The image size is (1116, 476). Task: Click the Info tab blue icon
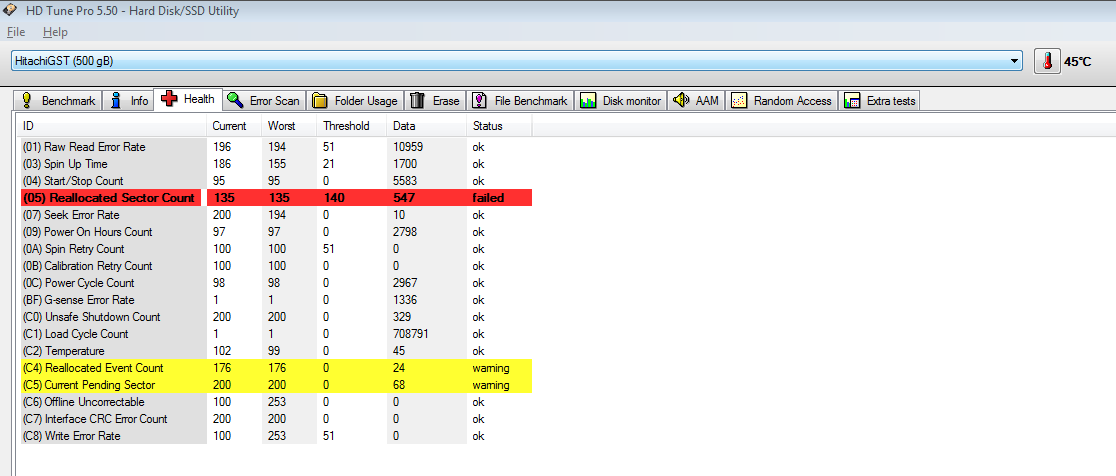(116, 100)
